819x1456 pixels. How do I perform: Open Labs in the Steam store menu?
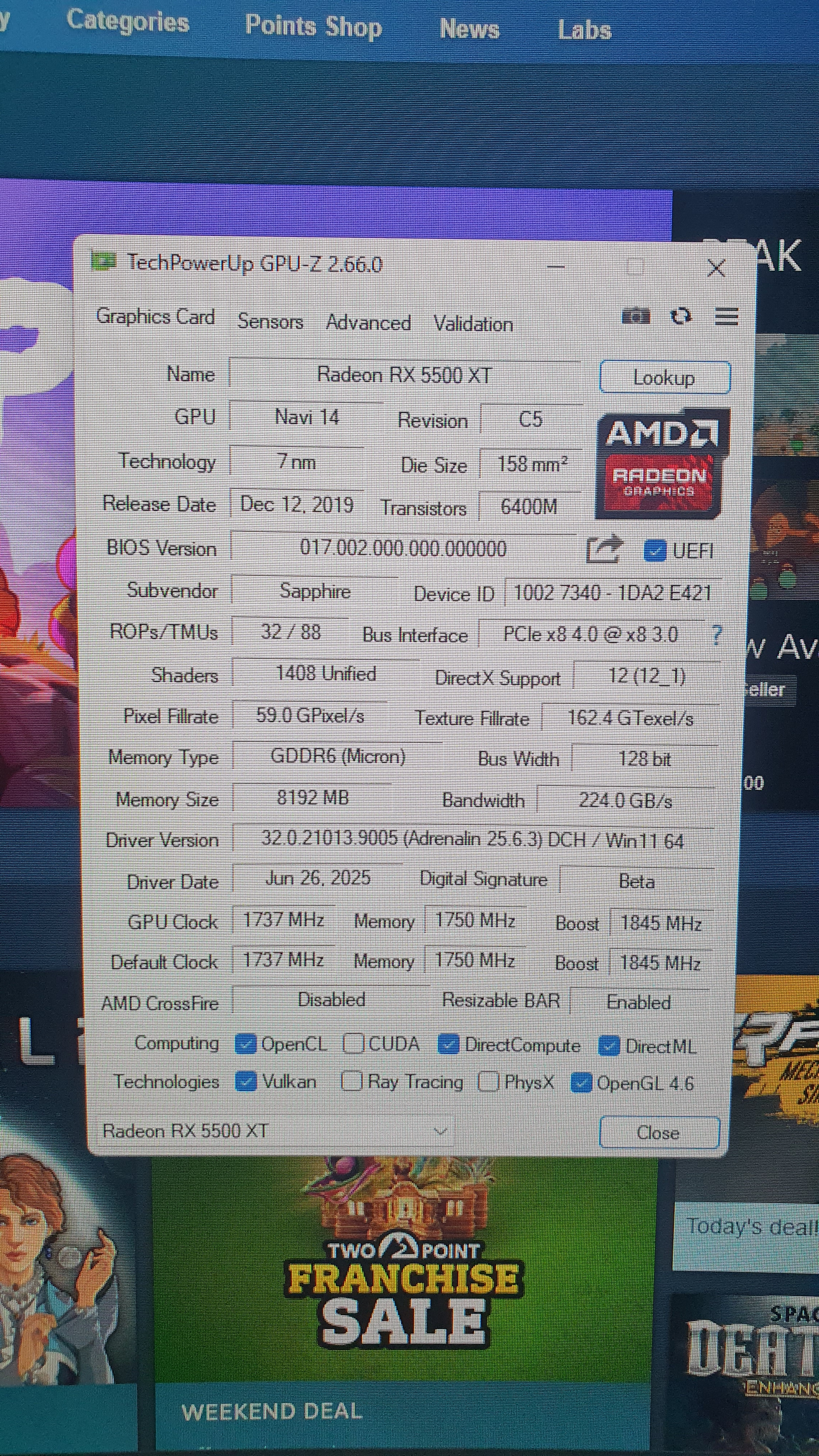pos(584,31)
